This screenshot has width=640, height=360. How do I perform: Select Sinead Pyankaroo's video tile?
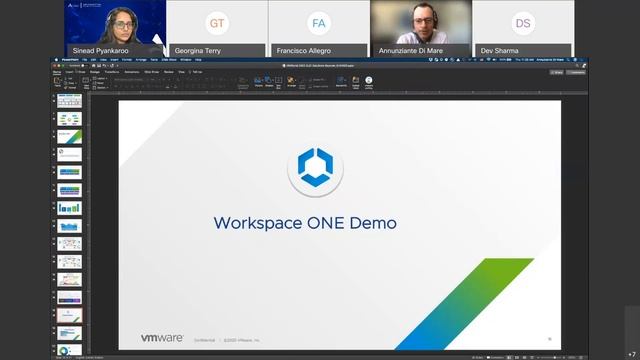click(x=115, y=28)
